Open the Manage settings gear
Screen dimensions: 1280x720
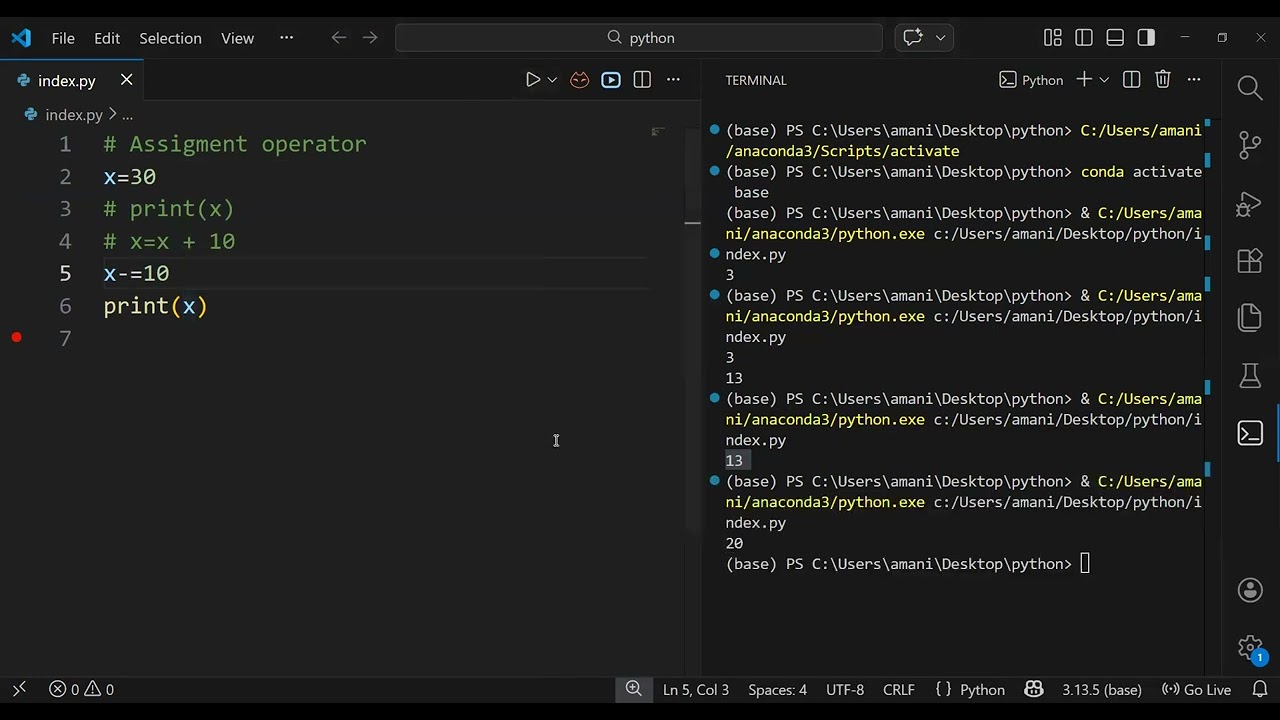pos(1250,648)
